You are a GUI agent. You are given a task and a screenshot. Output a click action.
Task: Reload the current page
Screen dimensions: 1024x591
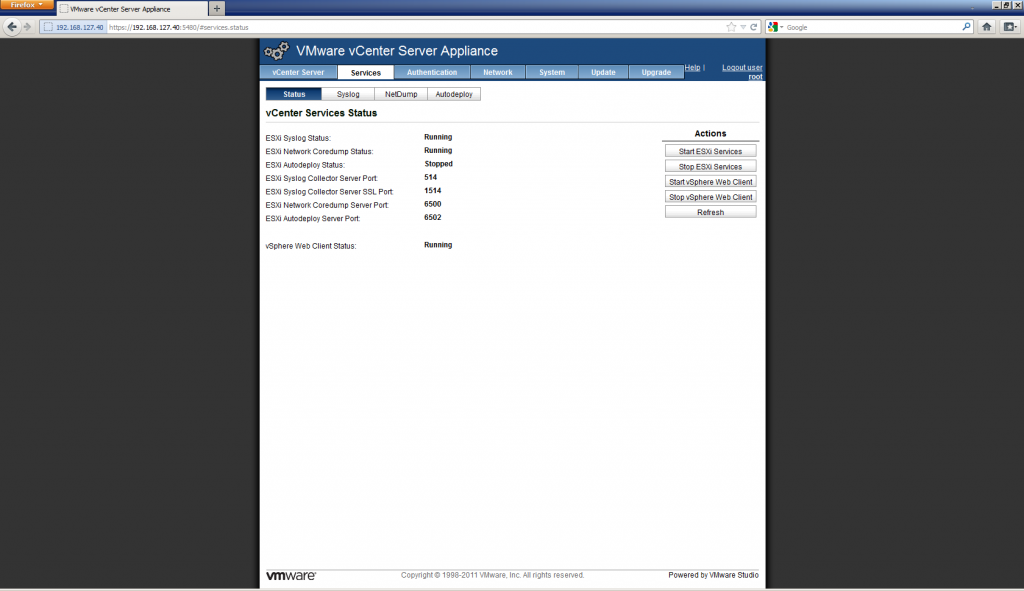pyautogui.click(x=754, y=27)
